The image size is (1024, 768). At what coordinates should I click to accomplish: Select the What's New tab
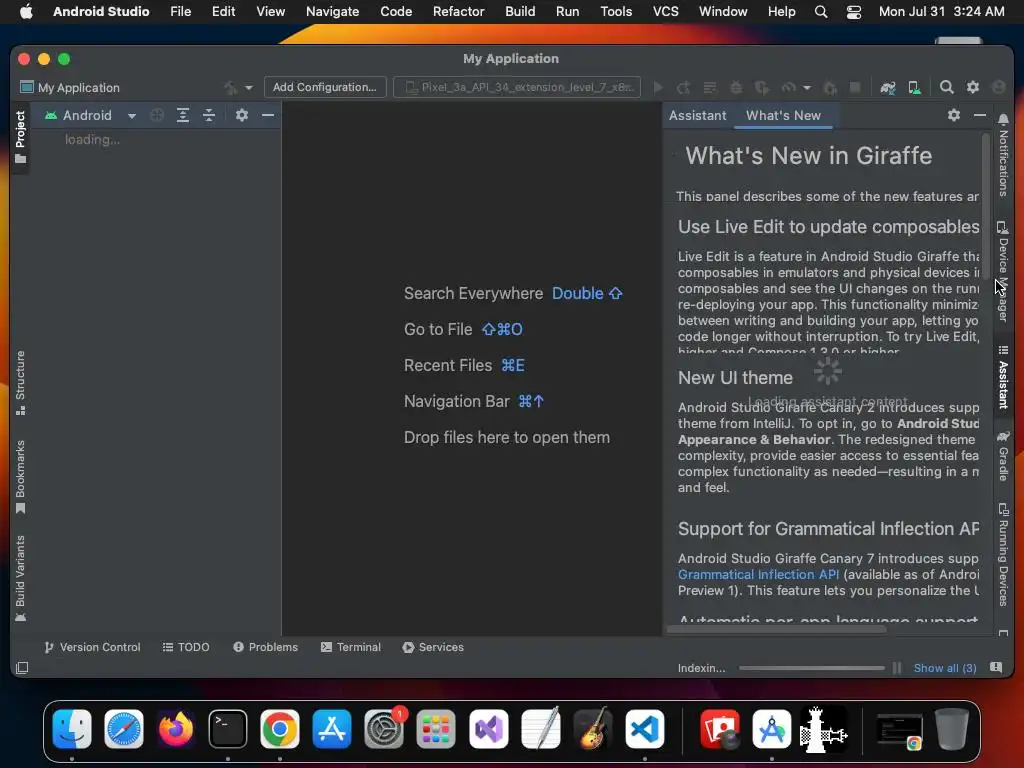783,116
